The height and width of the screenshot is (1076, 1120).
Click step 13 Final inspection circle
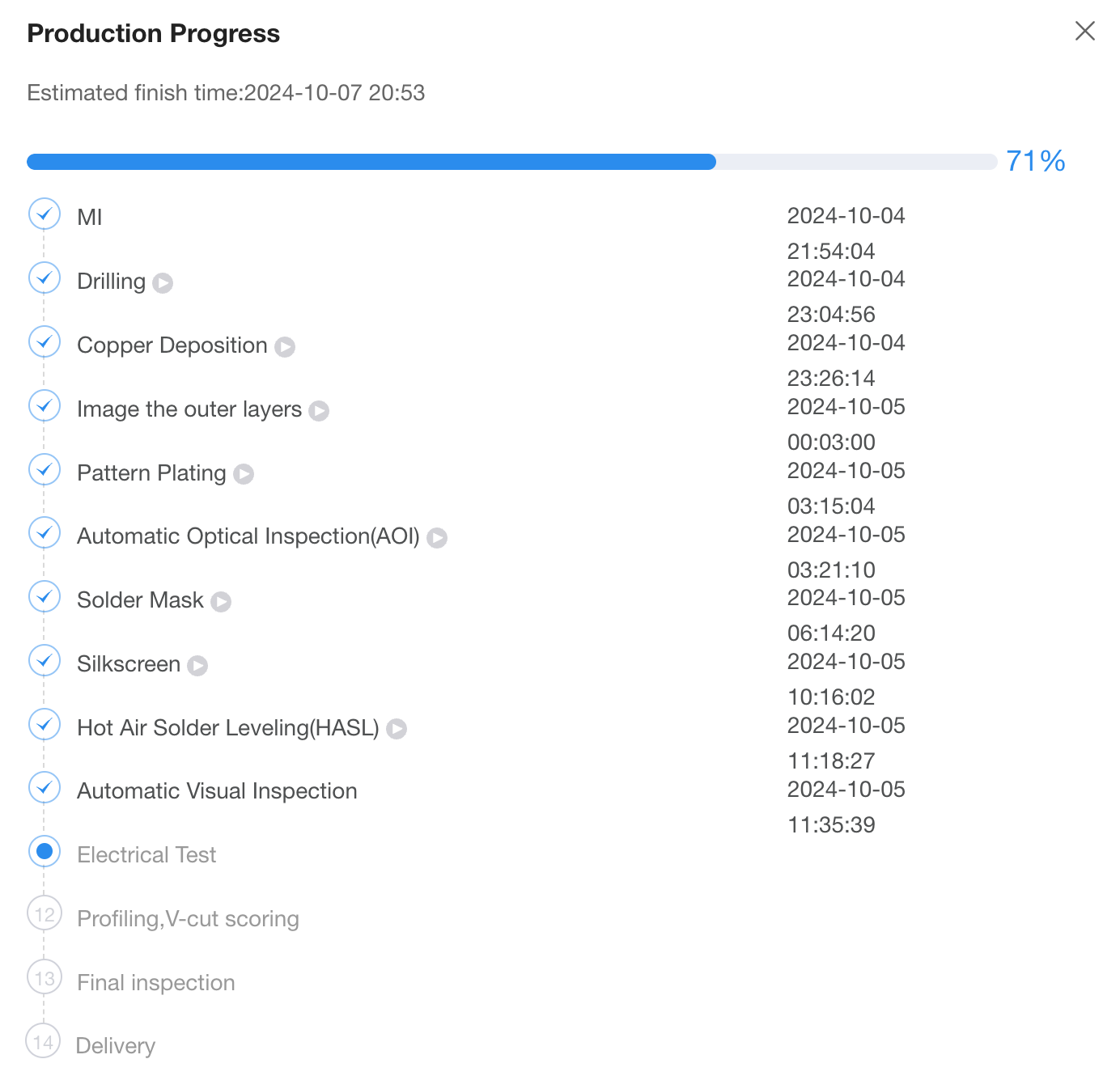45,979
